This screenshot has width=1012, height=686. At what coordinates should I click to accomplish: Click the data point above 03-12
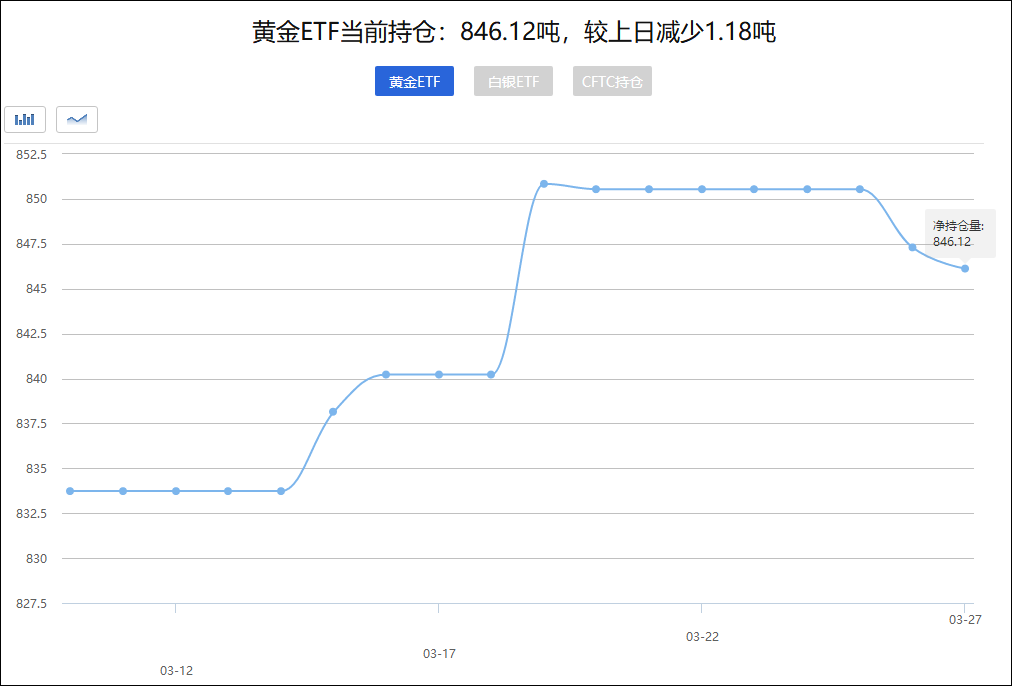(176, 491)
